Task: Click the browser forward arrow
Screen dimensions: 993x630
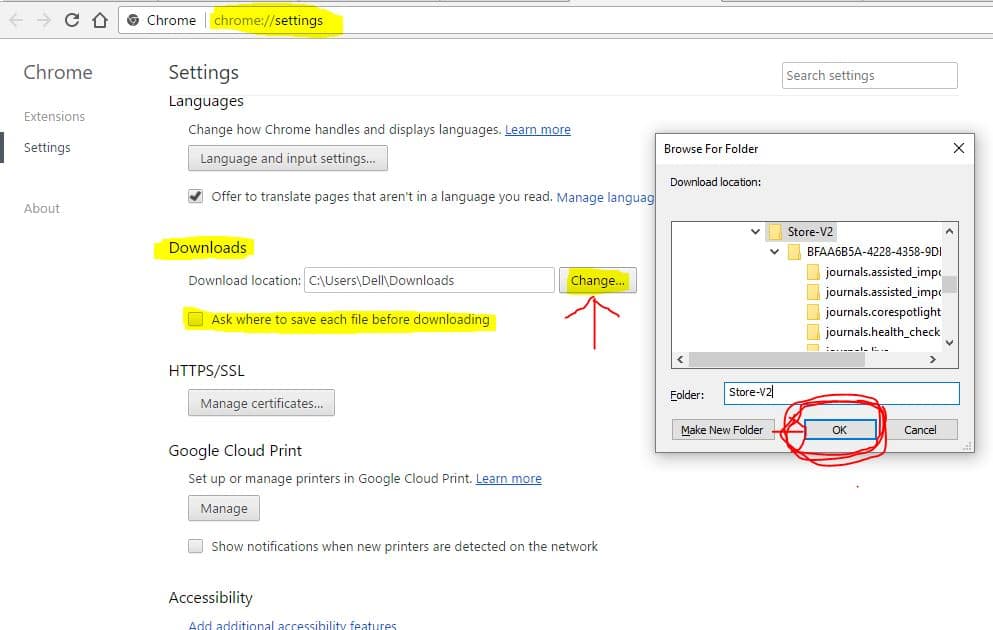Action: pyautogui.click(x=44, y=20)
